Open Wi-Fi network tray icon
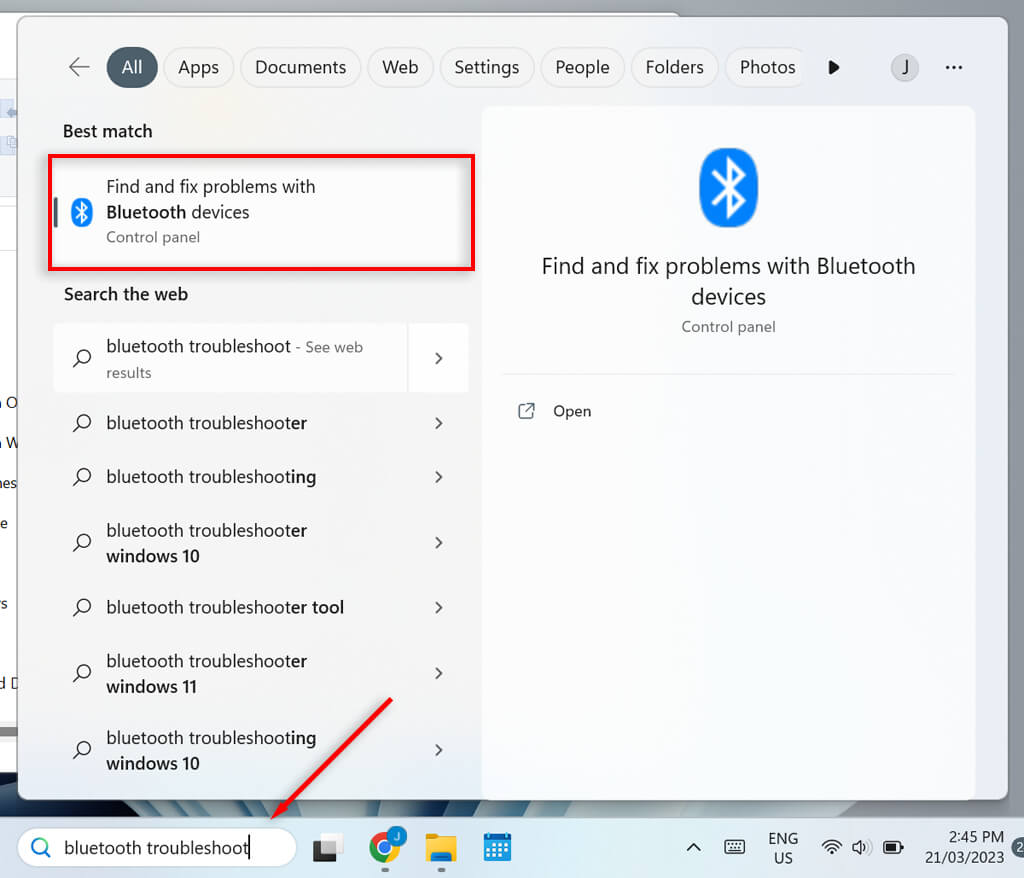 831,847
